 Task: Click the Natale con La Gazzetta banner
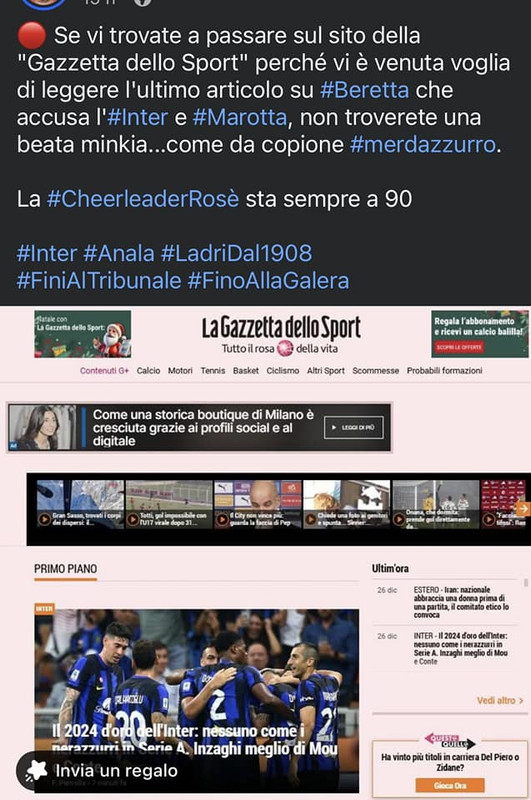click(x=83, y=334)
